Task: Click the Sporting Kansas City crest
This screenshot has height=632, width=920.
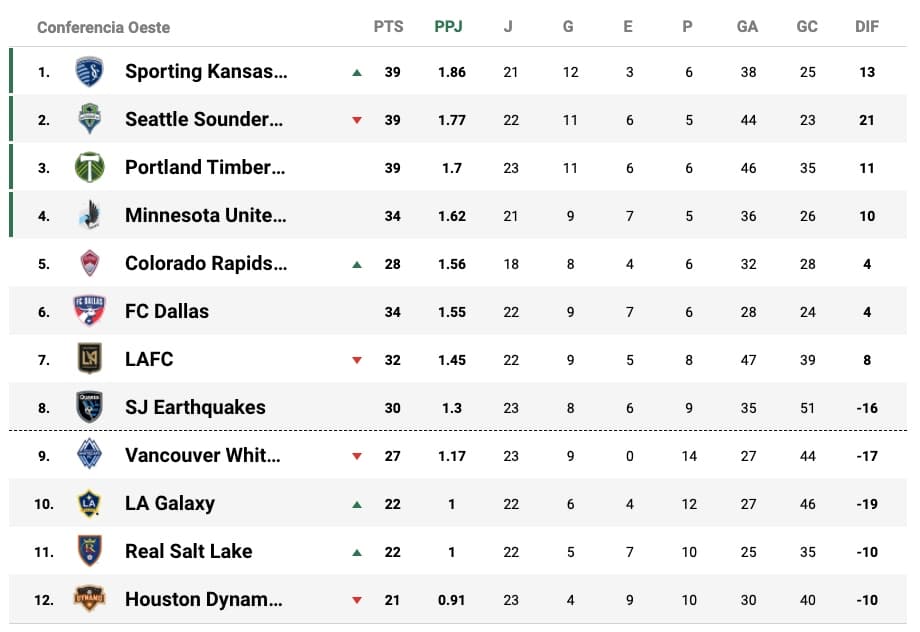Action: [90, 72]
